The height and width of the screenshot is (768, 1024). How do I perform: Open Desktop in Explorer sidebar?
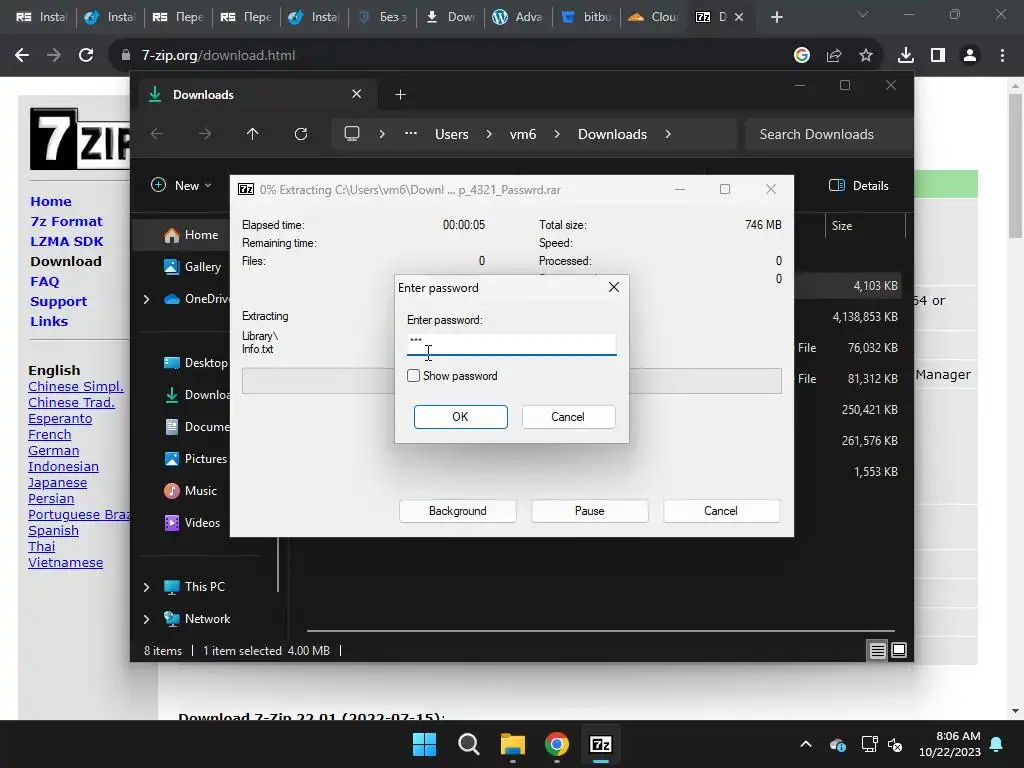196,362
